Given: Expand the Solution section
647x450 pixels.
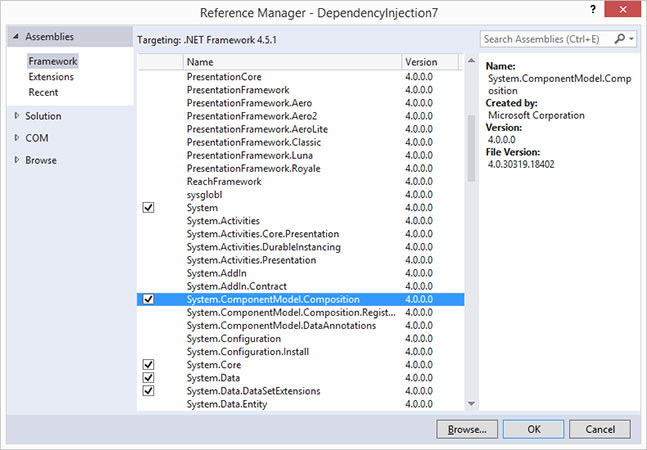Looking at the screenshot, I should [x=17, y=116].
